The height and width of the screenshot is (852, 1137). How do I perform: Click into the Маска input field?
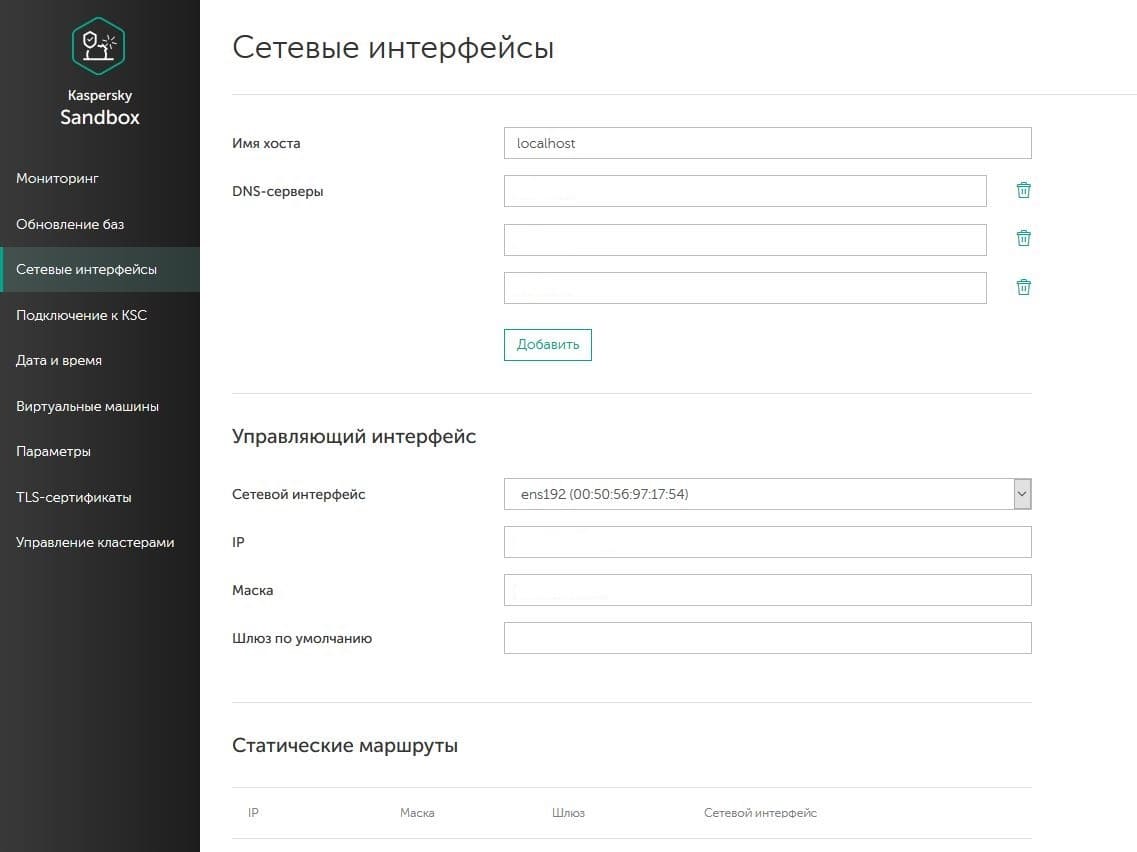click(x=767, y=590)
